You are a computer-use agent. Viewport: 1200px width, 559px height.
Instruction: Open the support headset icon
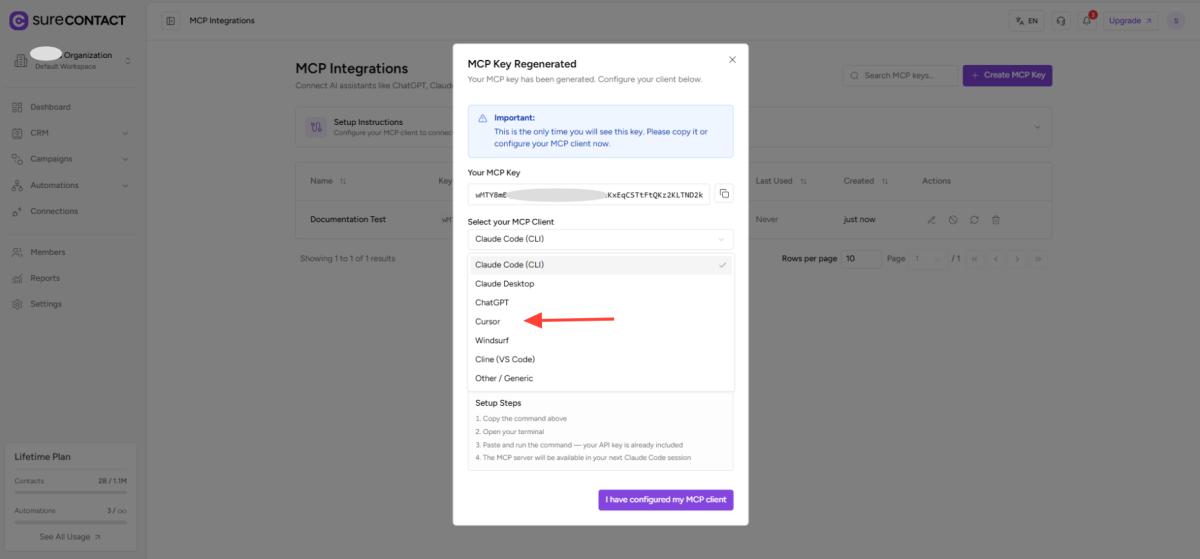click(1061, 21)
